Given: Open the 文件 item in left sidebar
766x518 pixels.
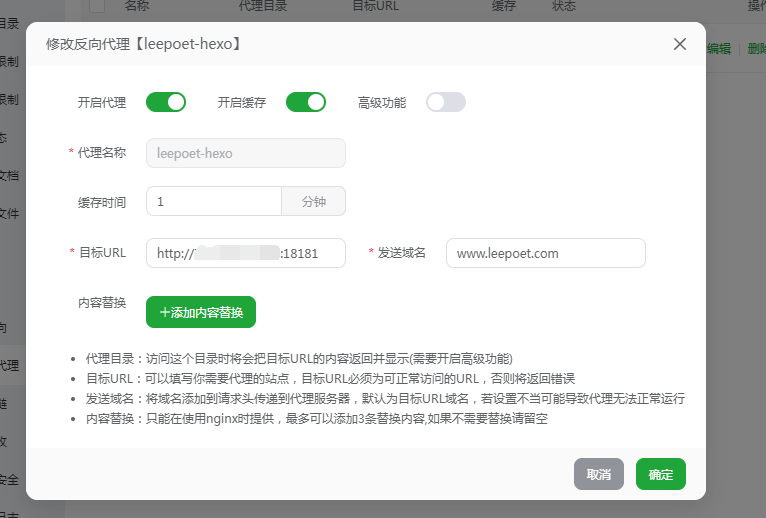Looking at the screenshot, I should [x=9, y=213].
